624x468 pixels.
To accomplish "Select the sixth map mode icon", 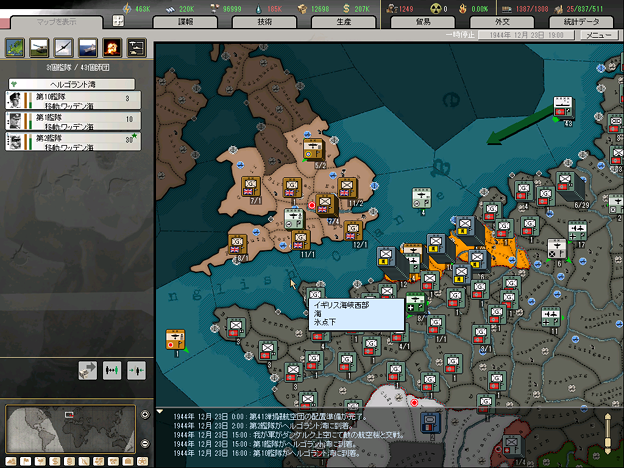I will pyautogui.click(x=84, y=461).
